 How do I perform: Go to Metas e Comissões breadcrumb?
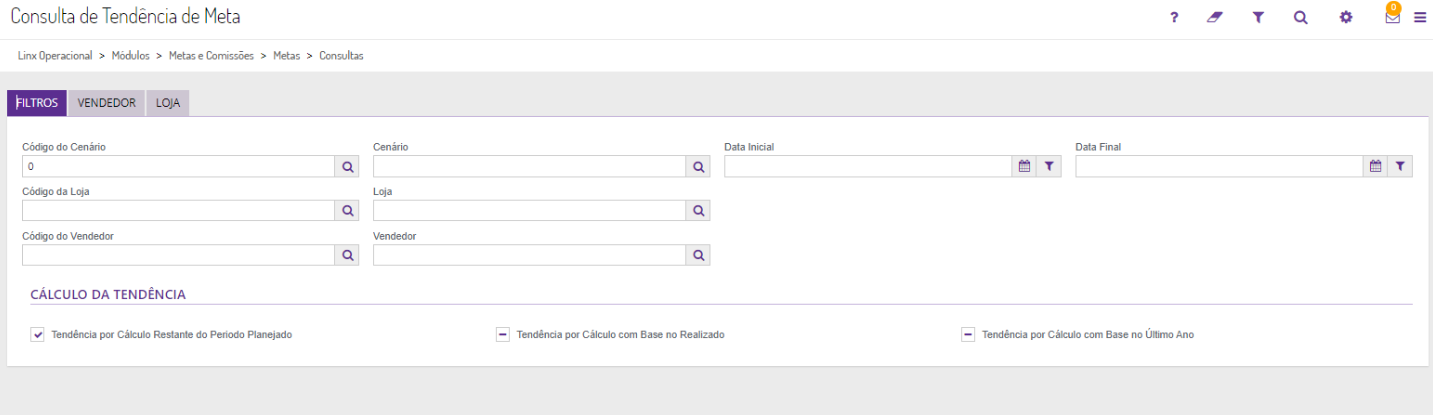211,56
